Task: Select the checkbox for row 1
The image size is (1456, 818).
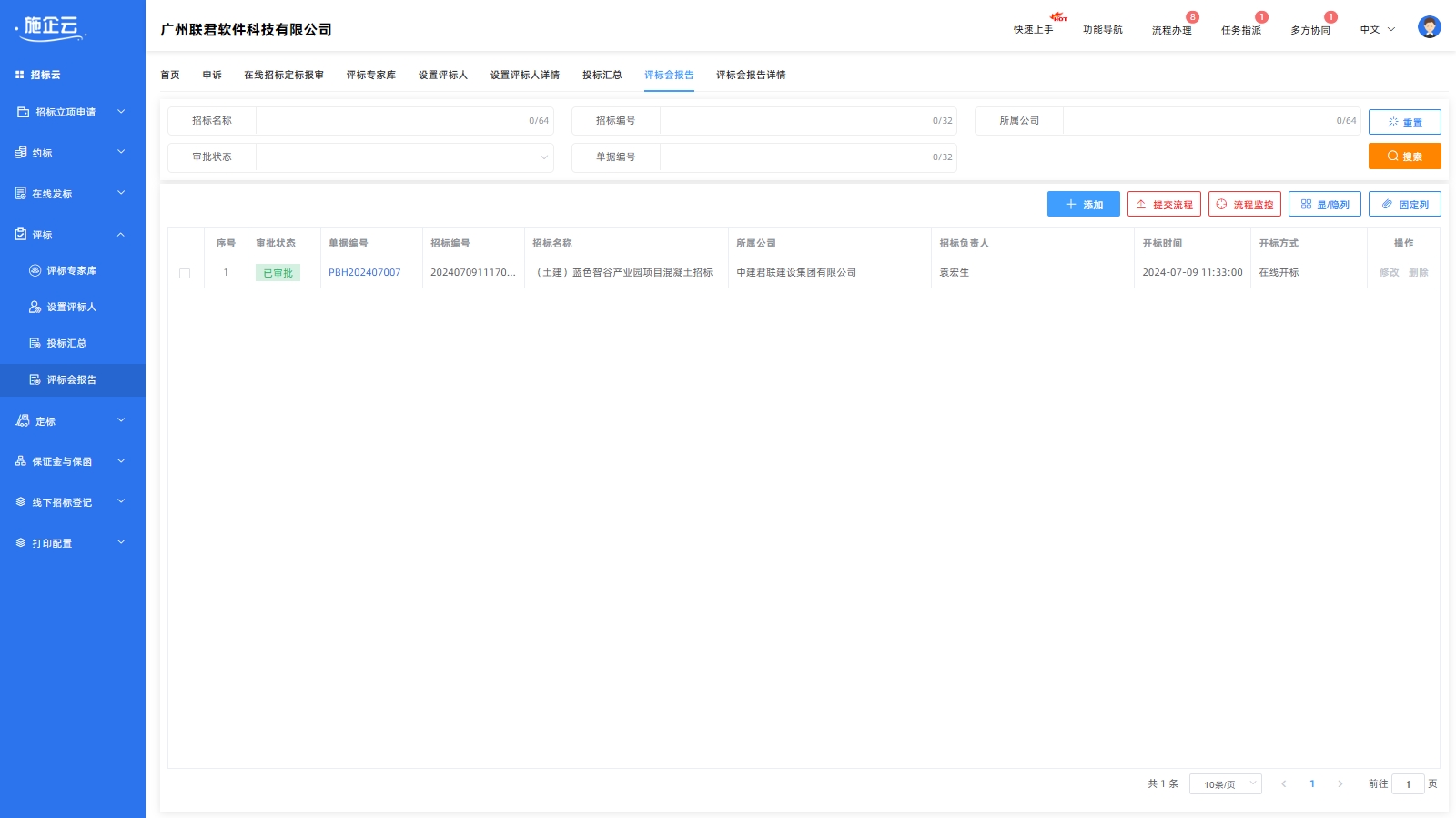Action: coord(185,273)
